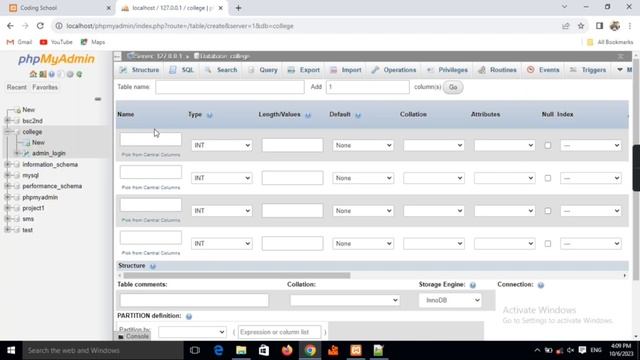This screenshot has height=360, width=640.
Task: Click the horizontal scrollbar under column rows
Action: [x=237, y=276]
